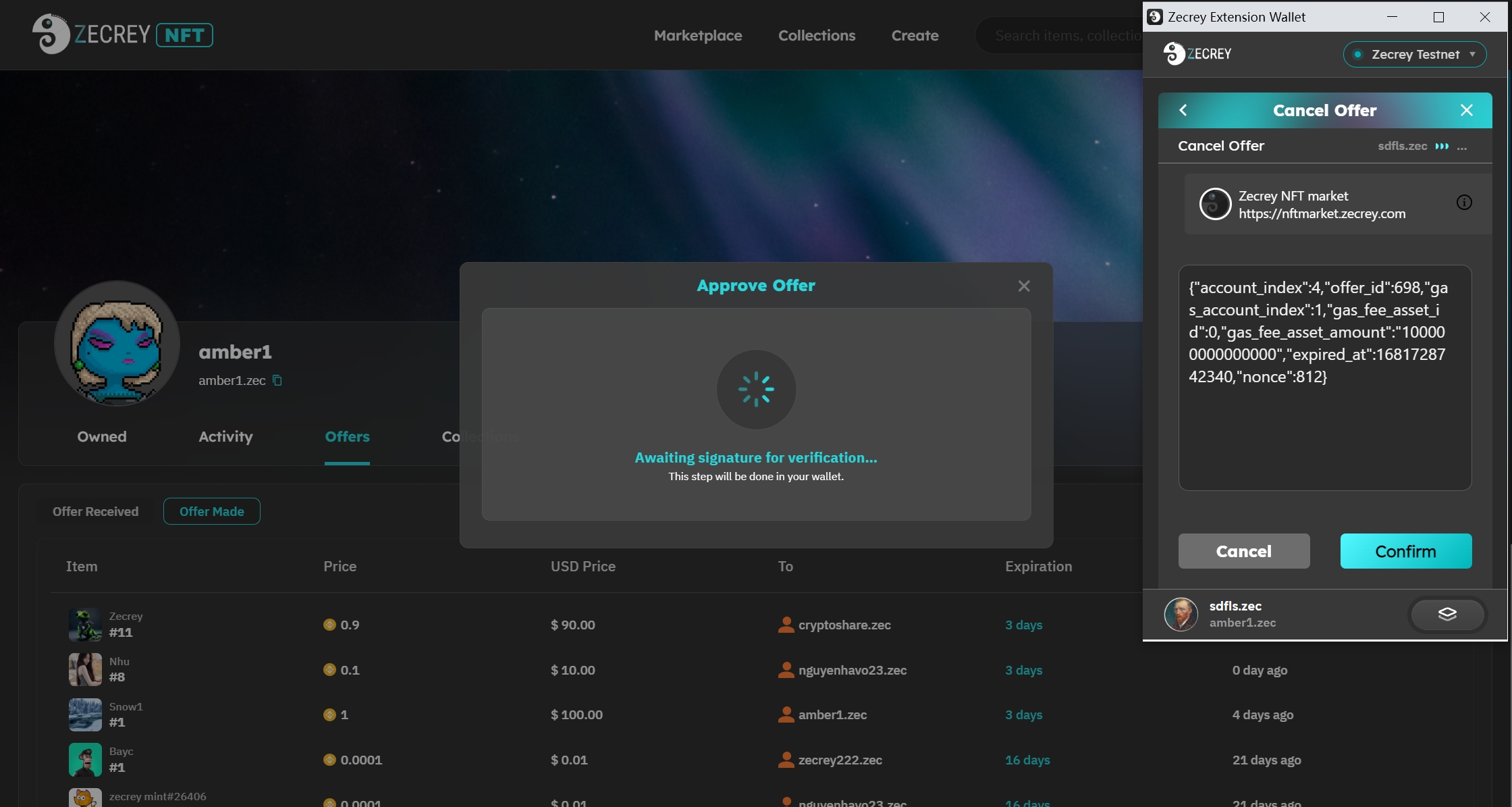Open the three-dots menu next to sdfls.zec
1512x807 pixels.
coord(1461,147)
